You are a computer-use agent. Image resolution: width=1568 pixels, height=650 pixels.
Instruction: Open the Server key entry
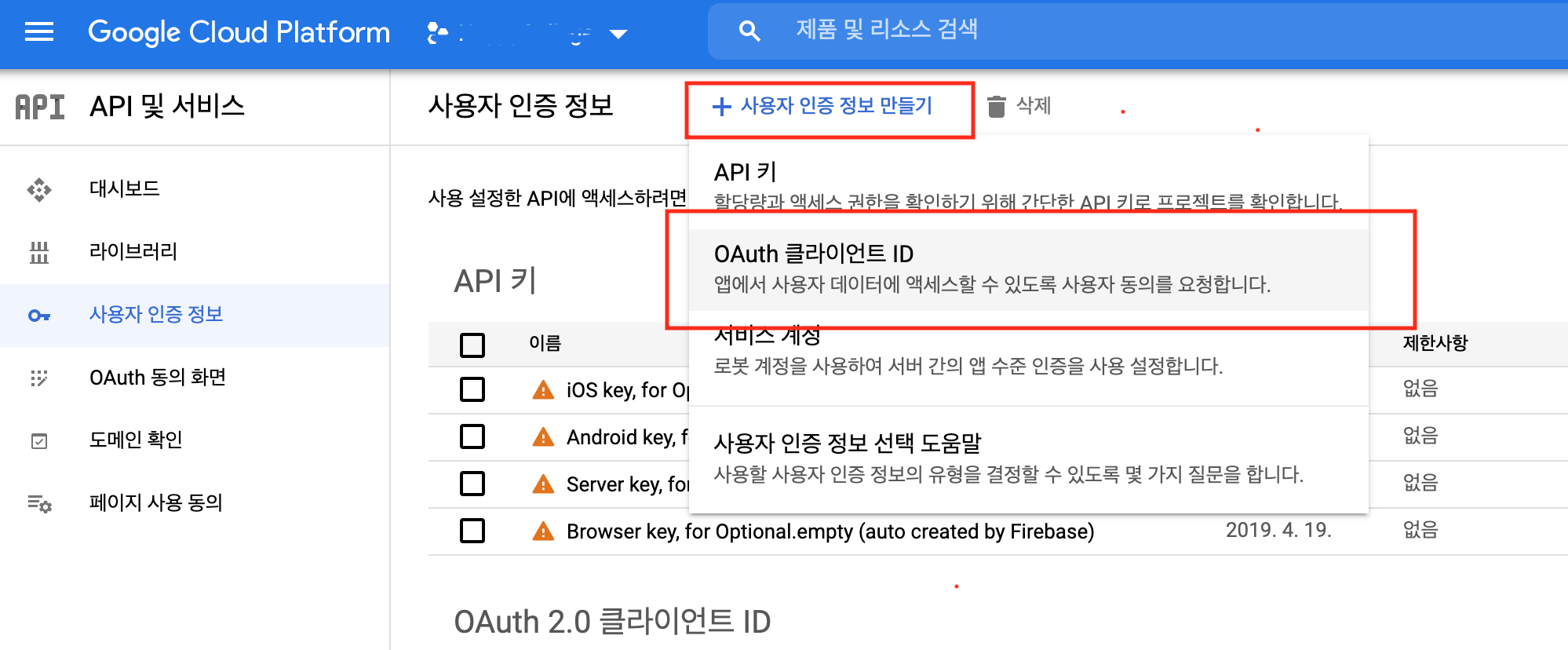(628, 484)
